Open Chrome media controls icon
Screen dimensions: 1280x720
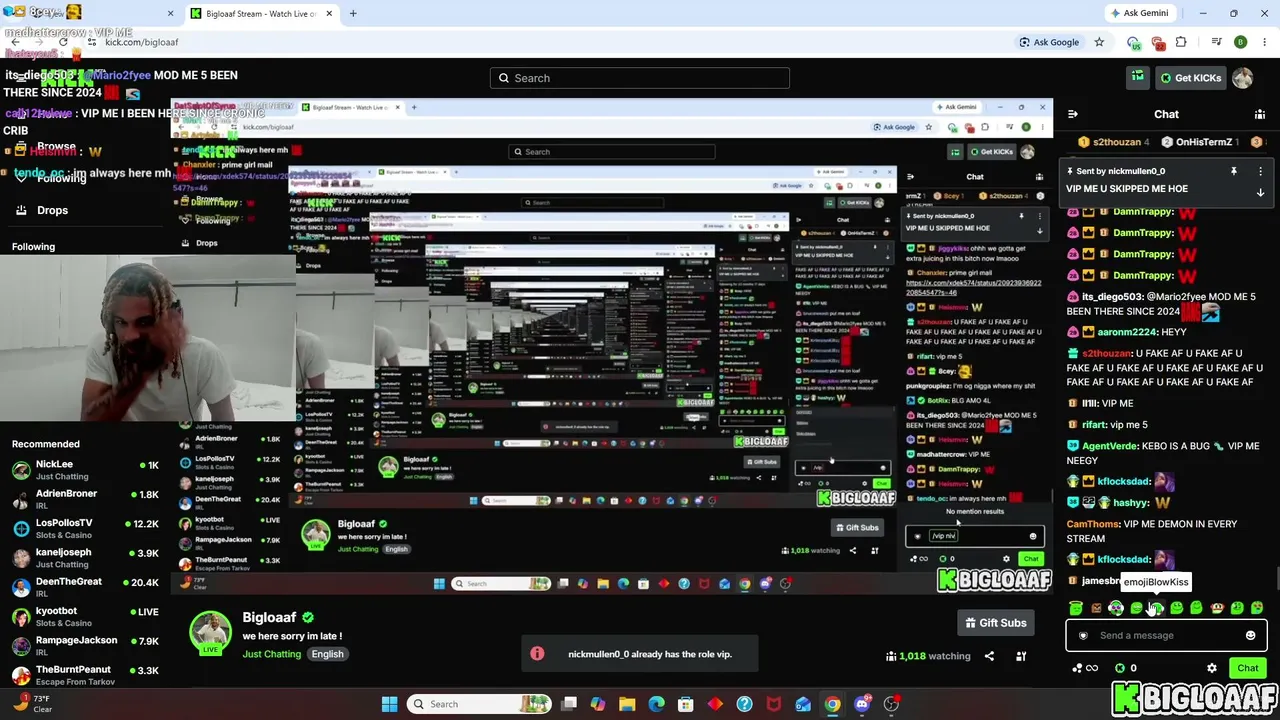click(x=1216, y=42)
